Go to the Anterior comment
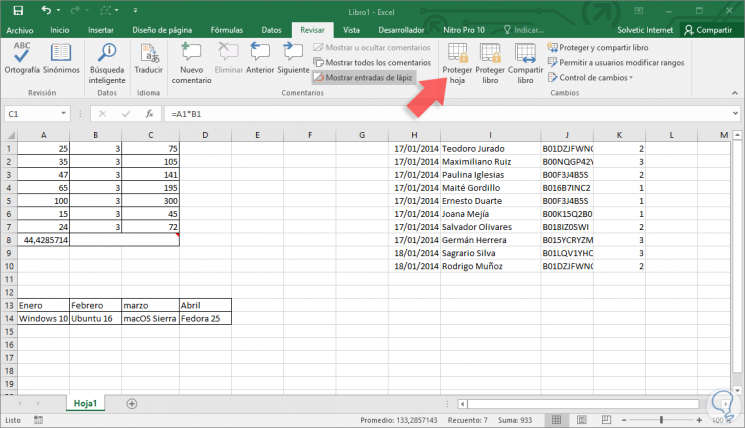The height and width of the screenshot is (428, 745). (x=260, y=58)
